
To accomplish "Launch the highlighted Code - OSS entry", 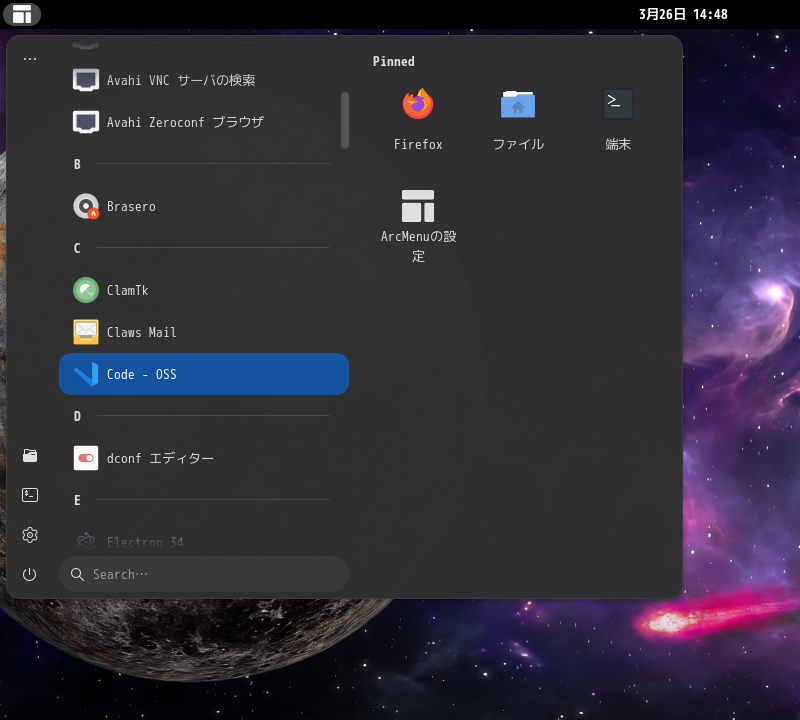I will point(204,374).
